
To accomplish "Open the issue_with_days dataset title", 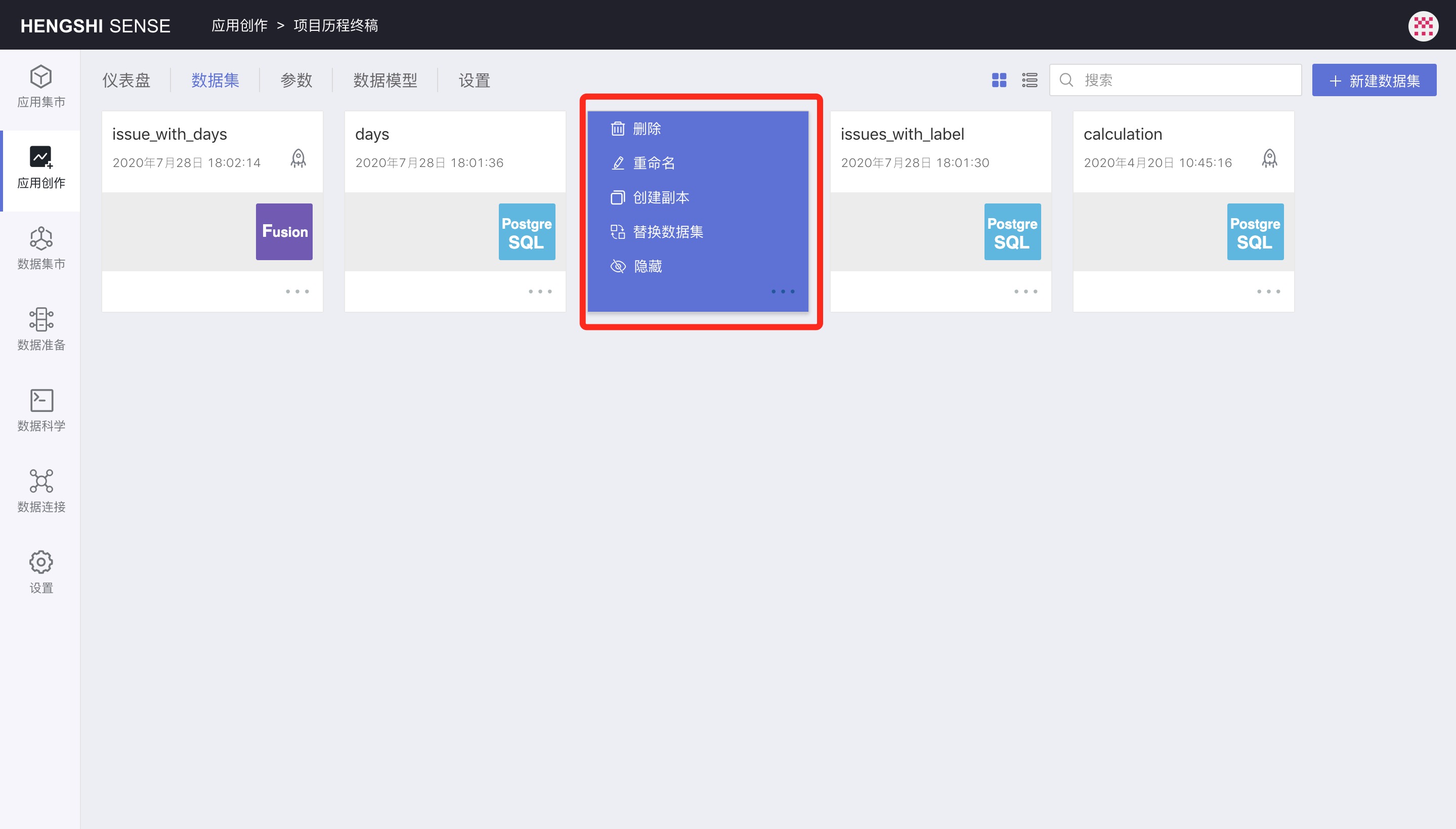I will click(x=169, y=135).
